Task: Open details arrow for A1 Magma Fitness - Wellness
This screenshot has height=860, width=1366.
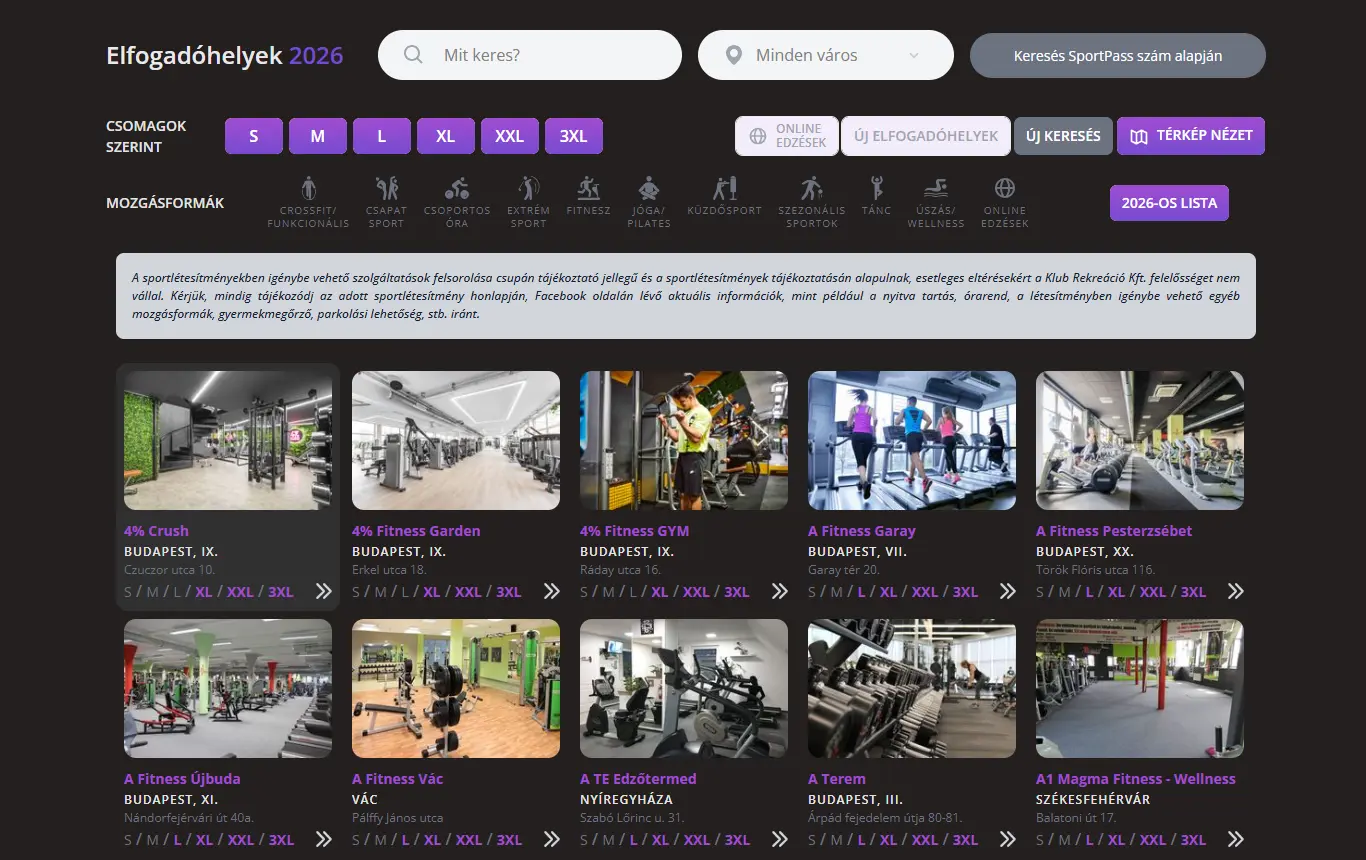Action: point(1235,839)
